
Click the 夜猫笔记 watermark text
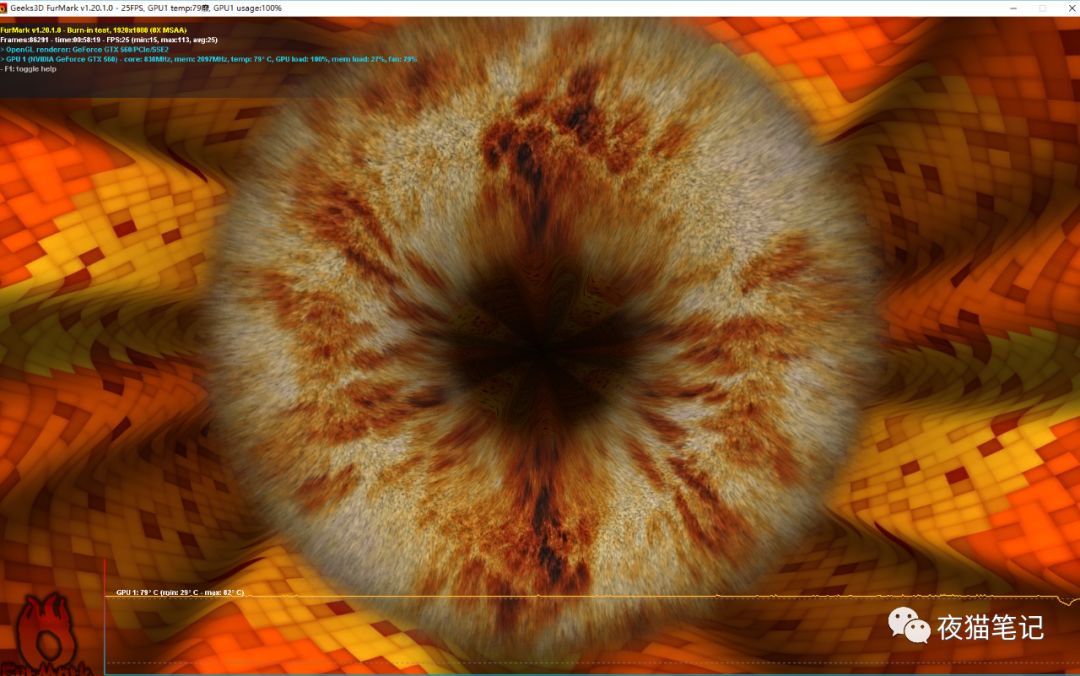coord(990,627)
